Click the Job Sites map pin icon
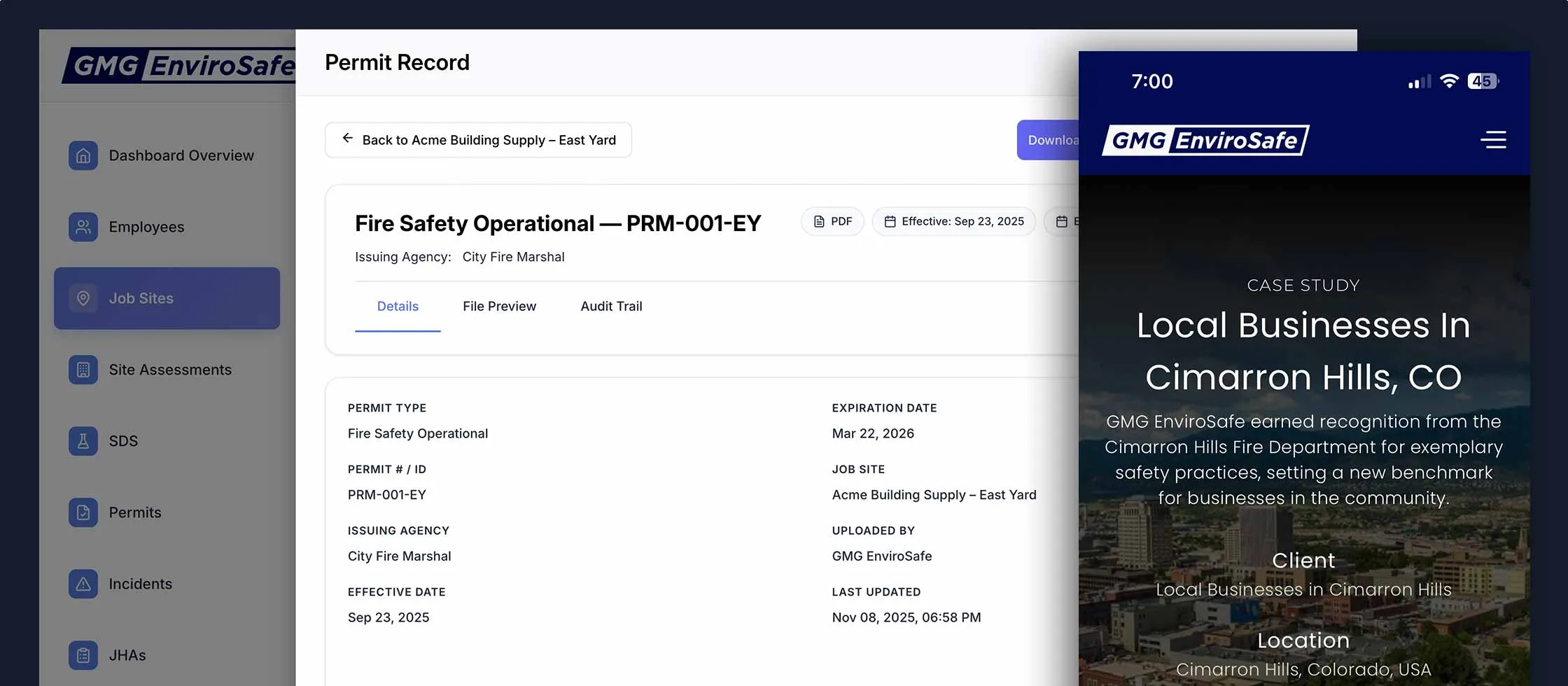The image size is (1568, 686). [83, 298]
